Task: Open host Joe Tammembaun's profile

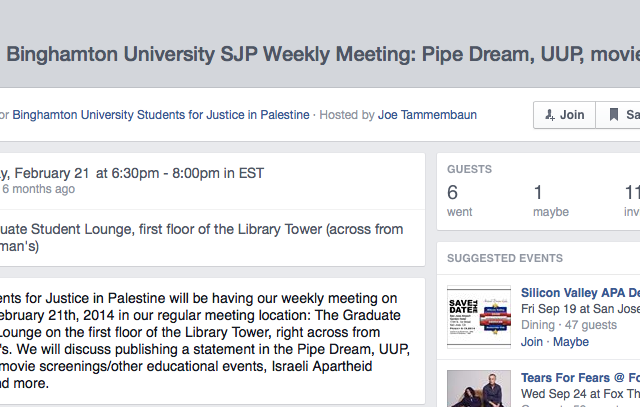Action: click(x=427, y=115)
